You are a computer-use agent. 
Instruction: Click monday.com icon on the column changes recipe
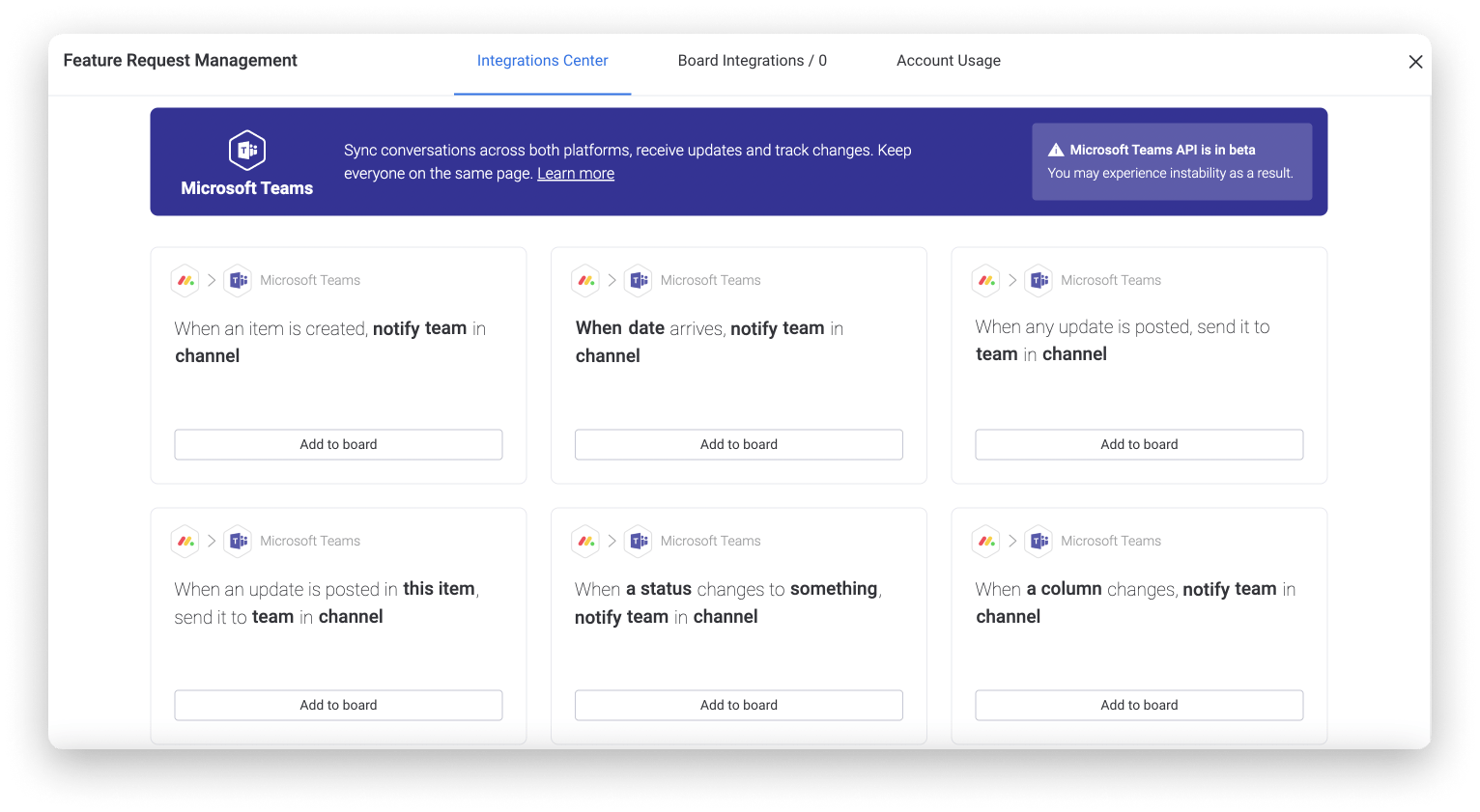click(x=986, y=541)
